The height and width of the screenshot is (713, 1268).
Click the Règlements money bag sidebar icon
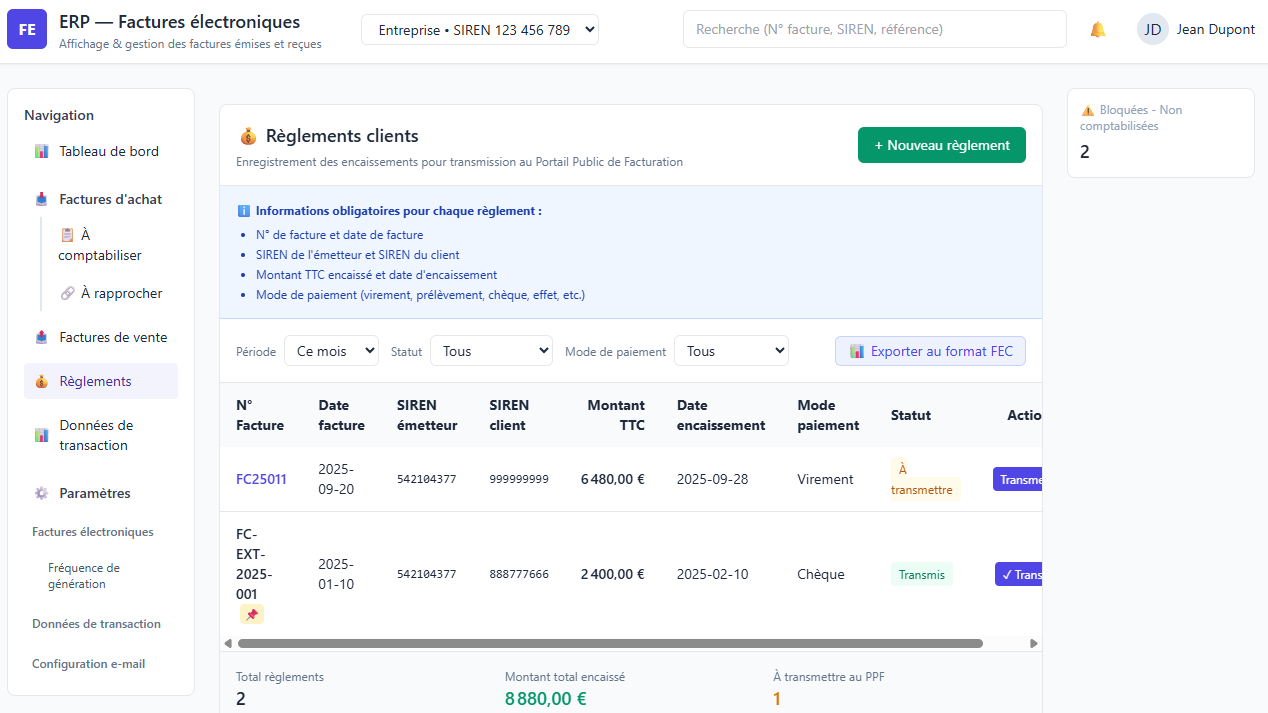pos(41,382)
